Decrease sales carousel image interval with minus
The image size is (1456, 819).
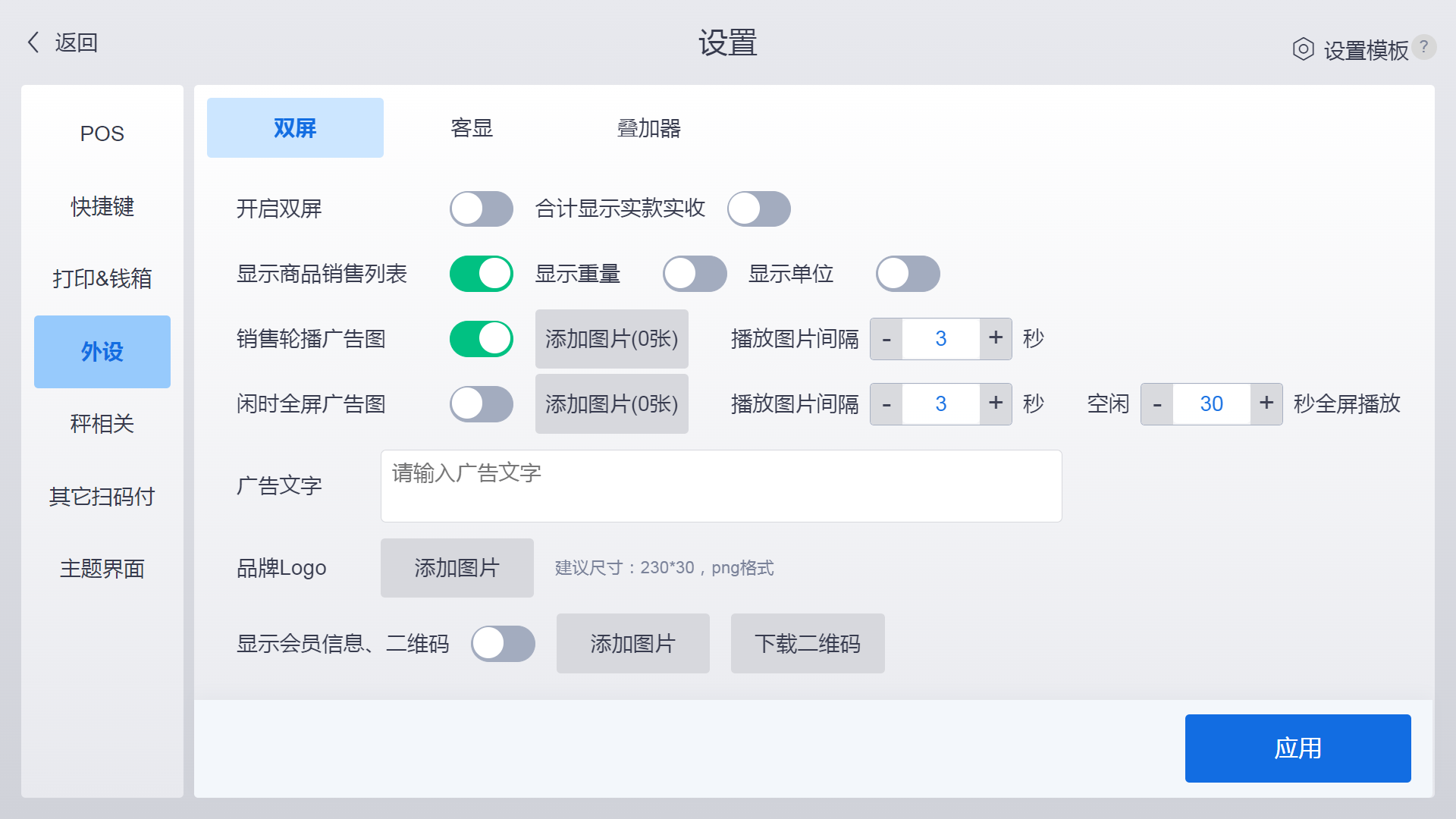[886, 339]
